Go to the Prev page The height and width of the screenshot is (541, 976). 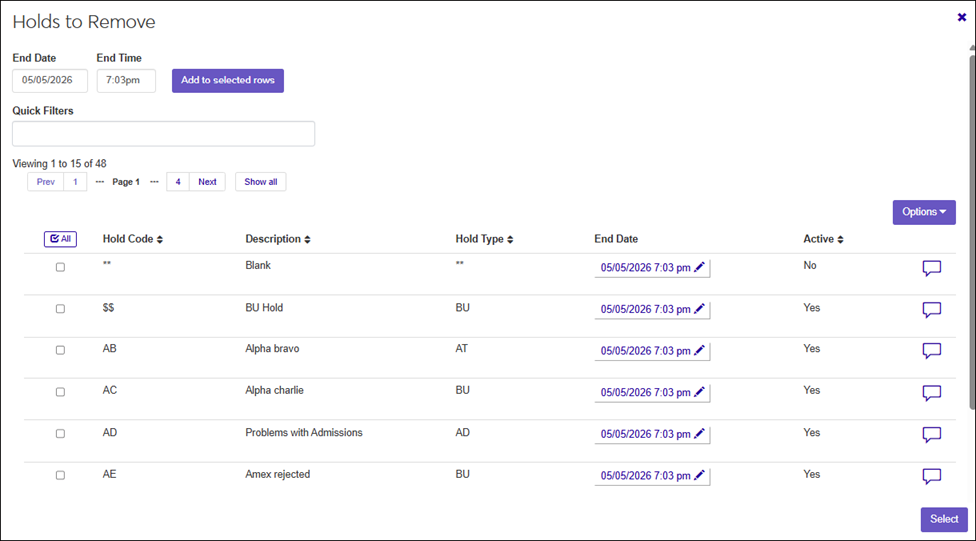[45, 182]
